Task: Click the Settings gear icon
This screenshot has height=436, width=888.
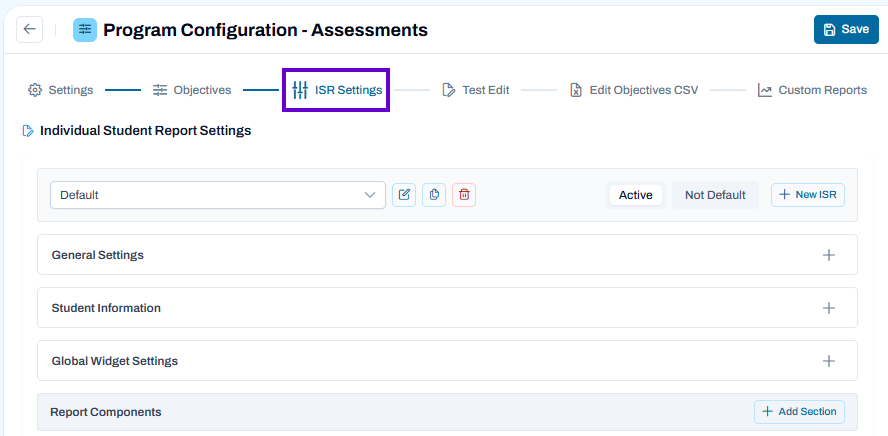Action: [x=35, y=90]
